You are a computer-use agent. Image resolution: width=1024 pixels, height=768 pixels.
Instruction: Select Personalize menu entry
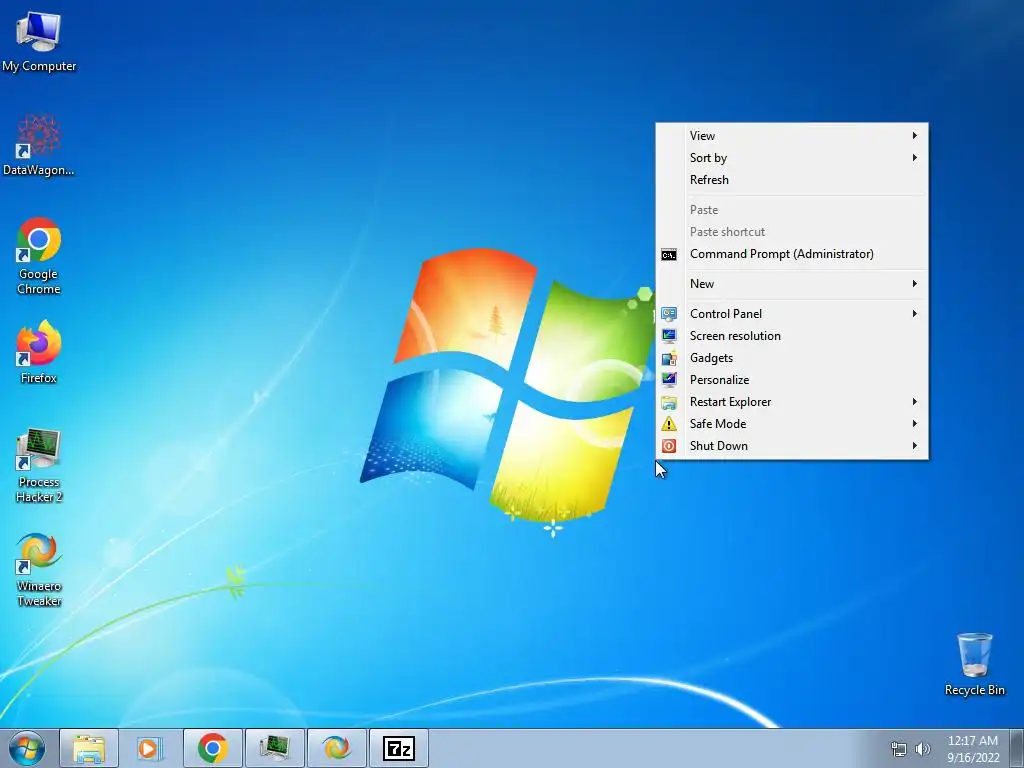[792, 380]
